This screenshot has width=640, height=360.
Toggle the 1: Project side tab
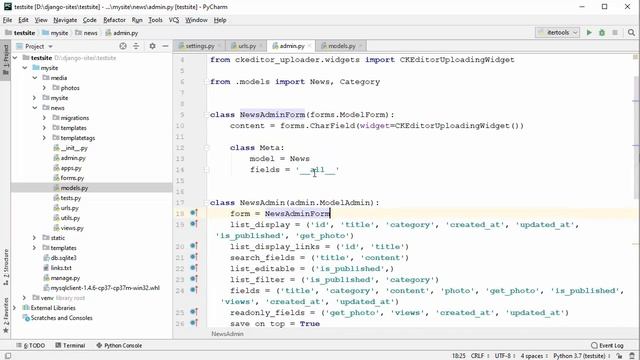click(x=6, y=60)
